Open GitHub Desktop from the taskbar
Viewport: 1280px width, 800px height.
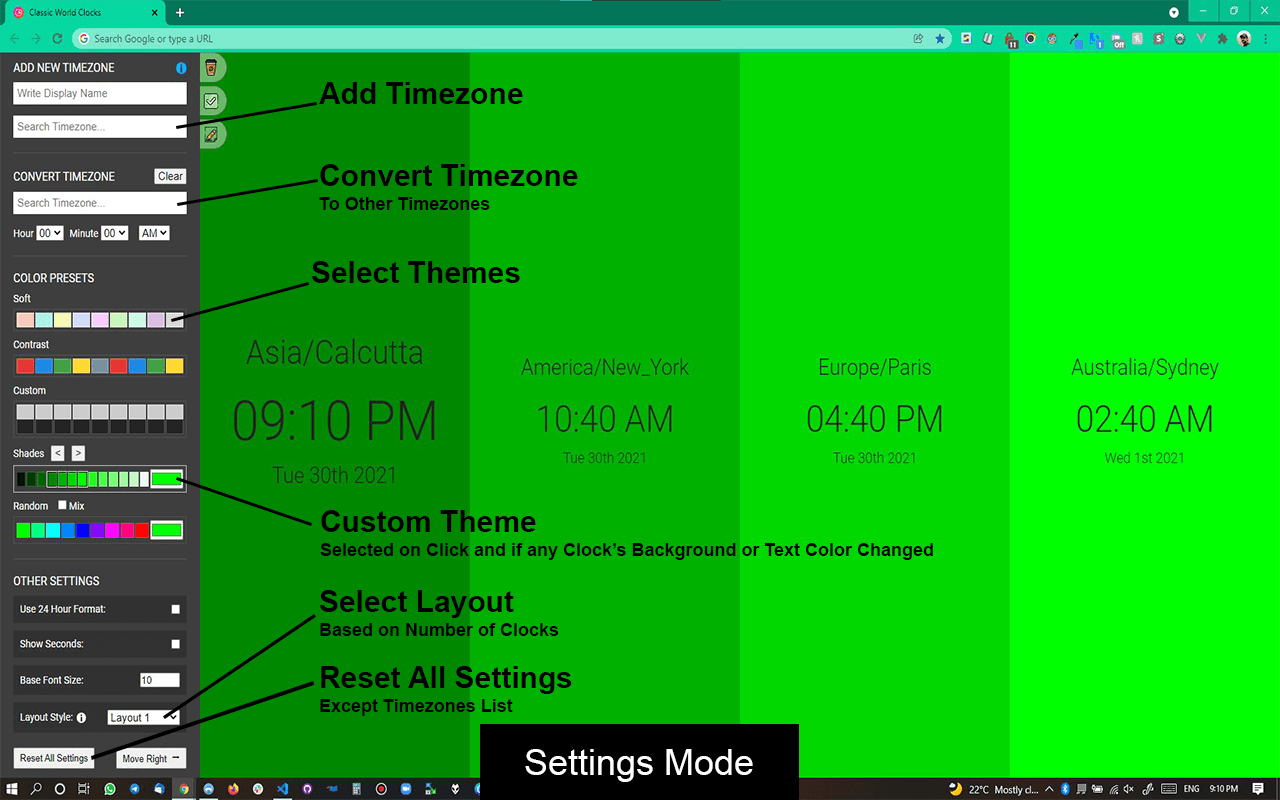tap(307, 789)
